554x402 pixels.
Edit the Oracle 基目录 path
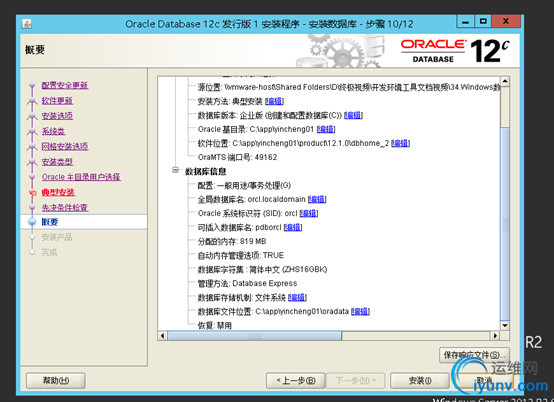(x=326, y=129)
